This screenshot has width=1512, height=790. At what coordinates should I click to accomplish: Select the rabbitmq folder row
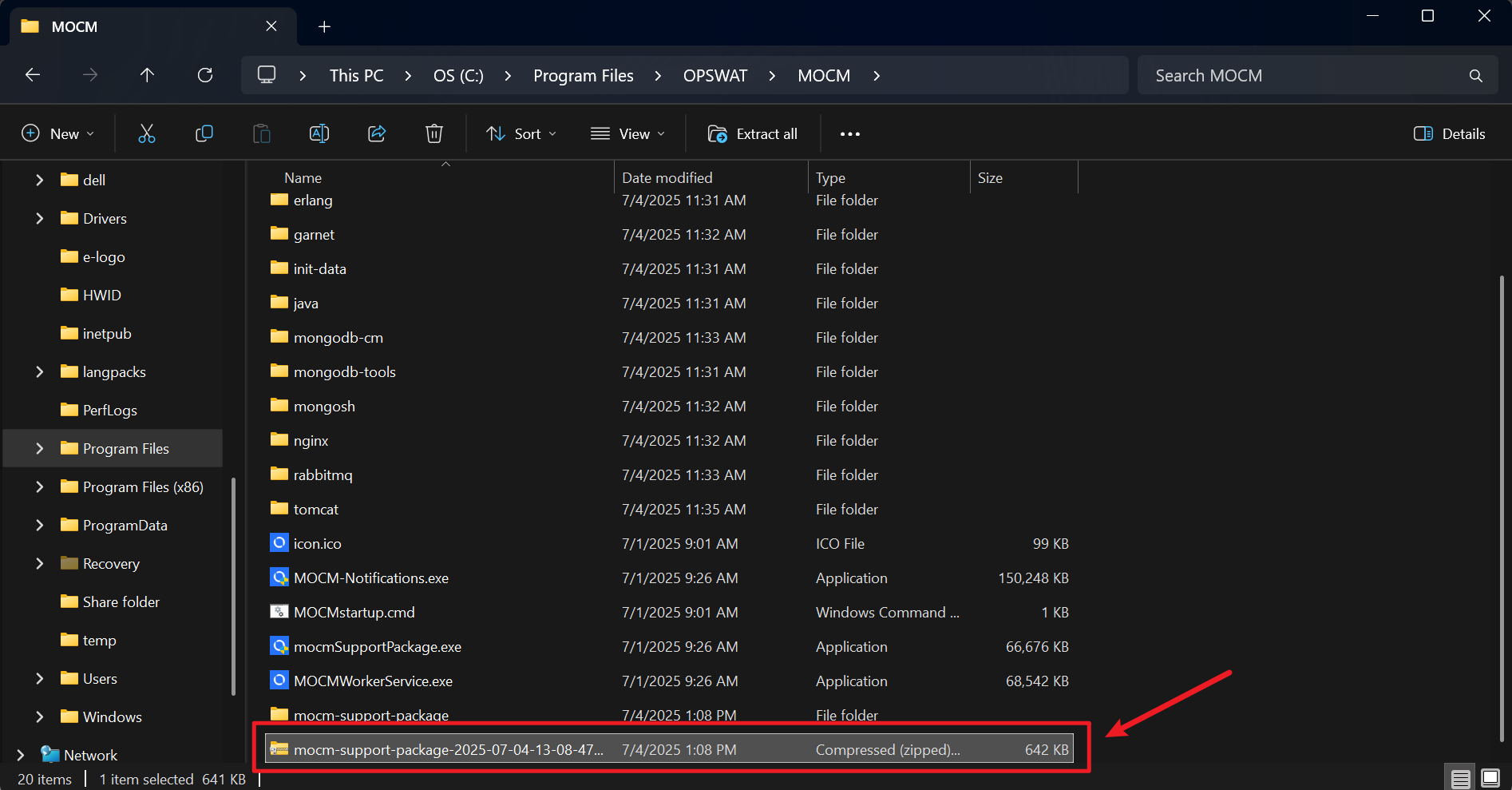click(669, 474)
